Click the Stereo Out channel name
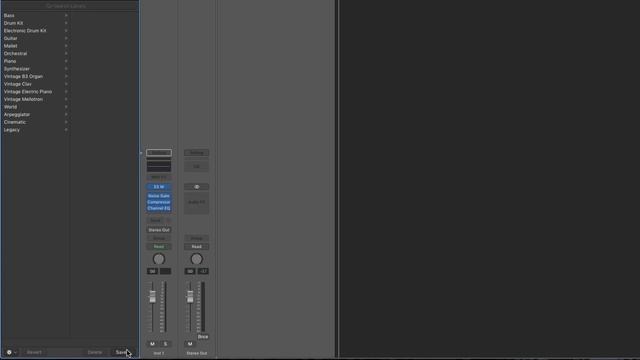 tap(196, 353)
